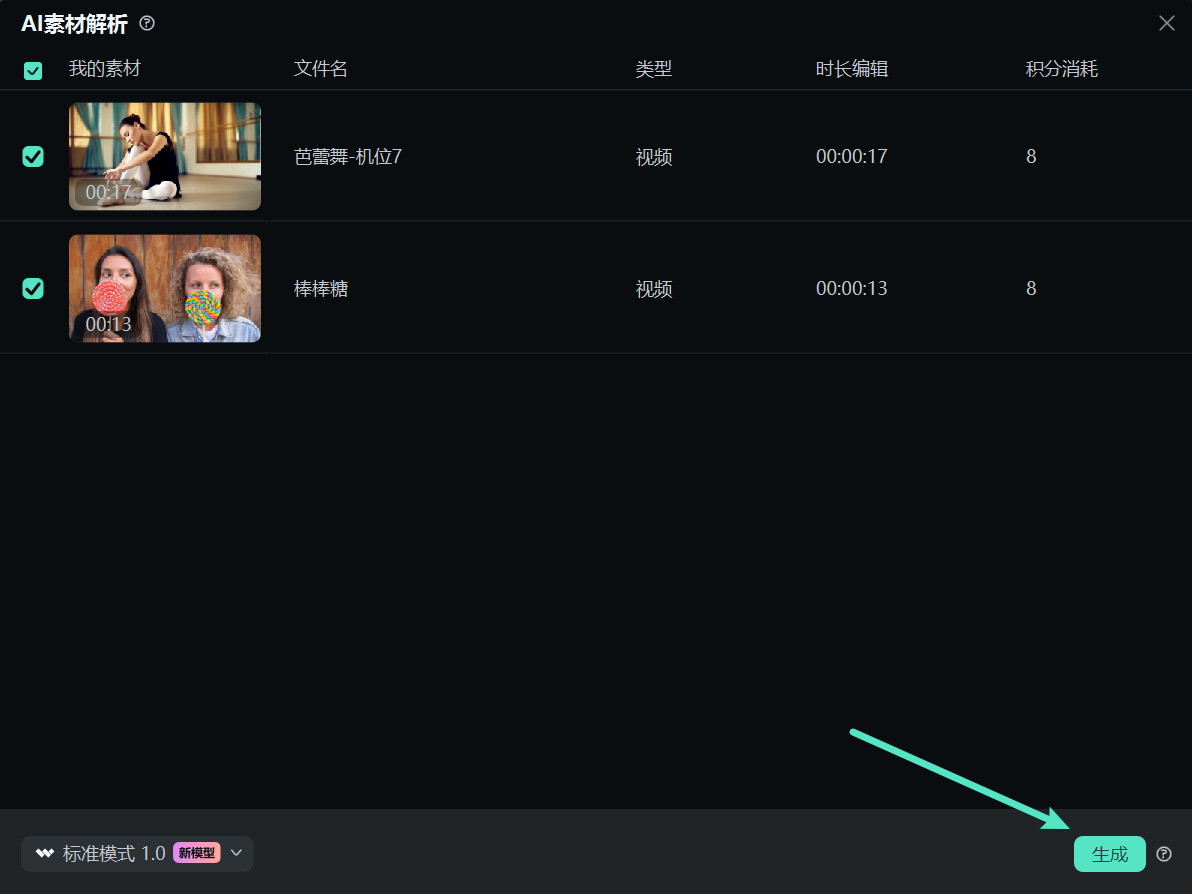This screenshot has width=1192, height=894.
Task: Click the help icon beside AI素材解析 title
Action: 147,24
